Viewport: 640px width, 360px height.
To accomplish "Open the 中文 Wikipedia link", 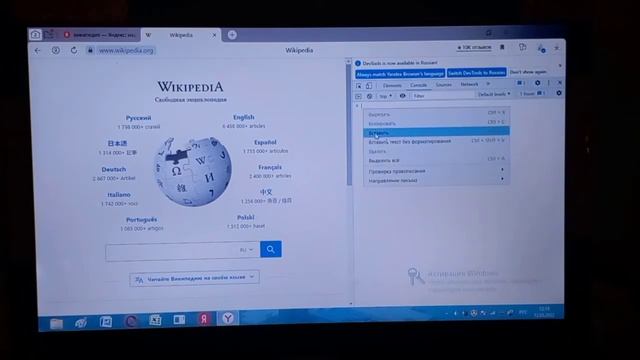I will tap(266, 192).
